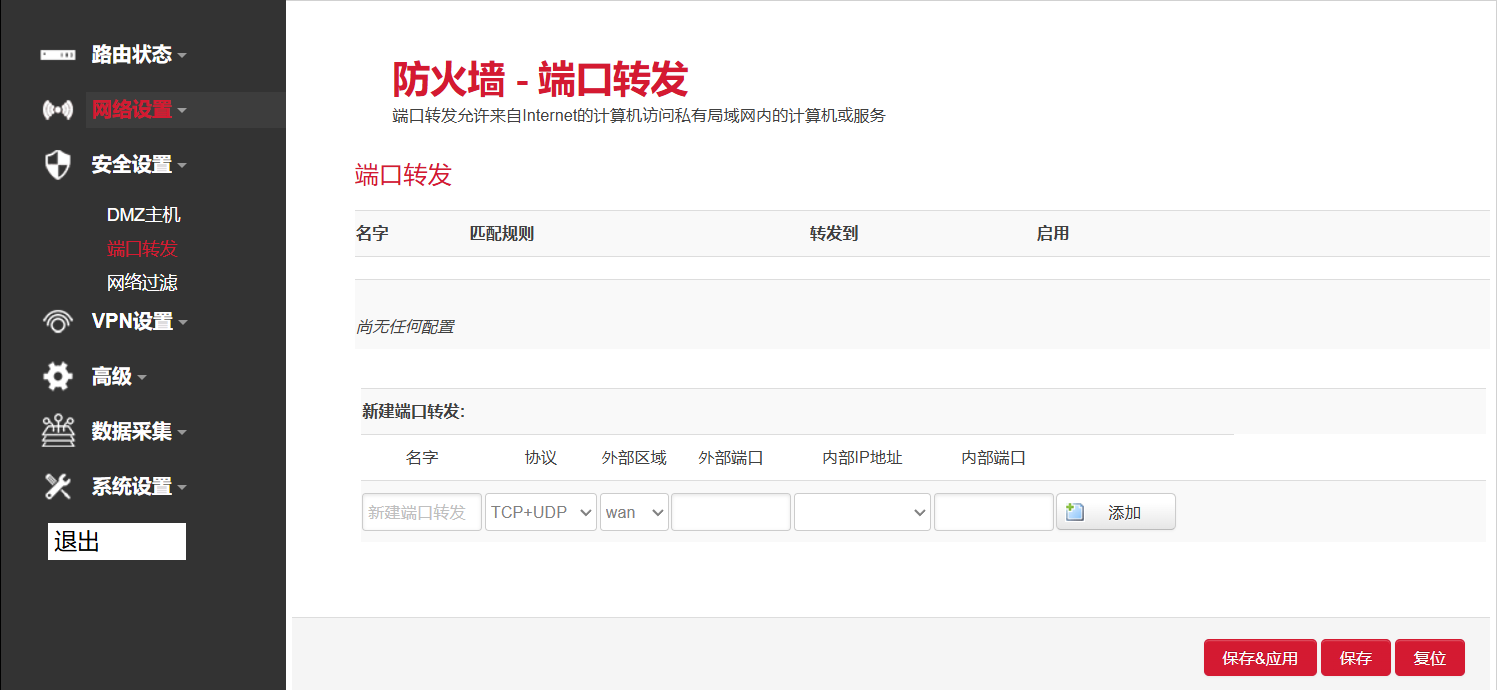
Task: Click the 添加 button to add a rule
Action: pos(1115,511)
